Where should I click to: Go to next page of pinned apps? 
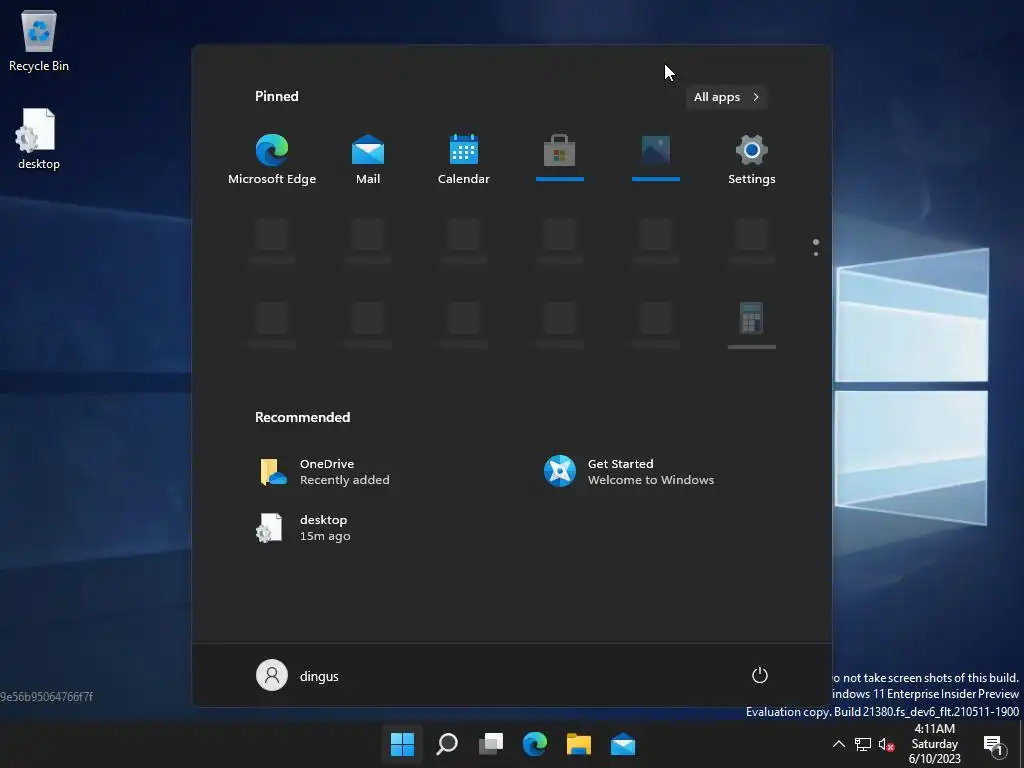(x=816, y=253)
